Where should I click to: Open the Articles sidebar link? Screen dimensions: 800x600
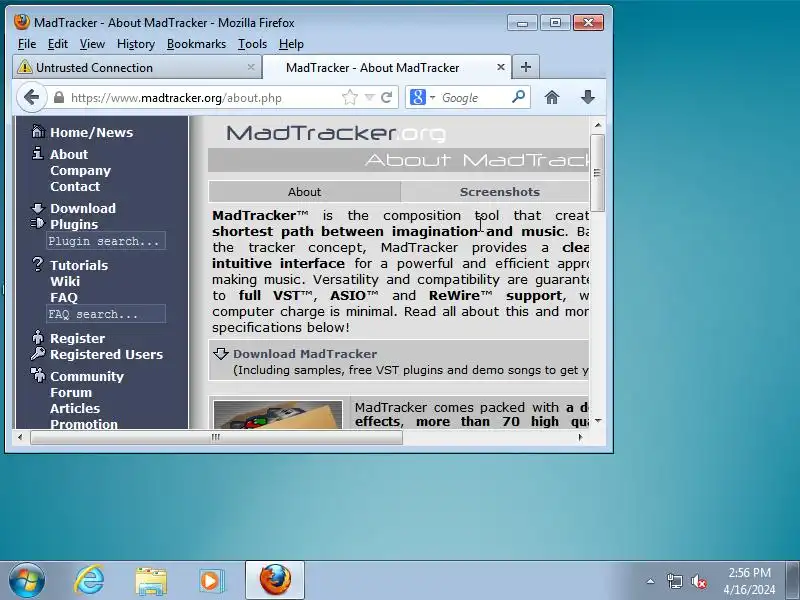tap(75, 408)
